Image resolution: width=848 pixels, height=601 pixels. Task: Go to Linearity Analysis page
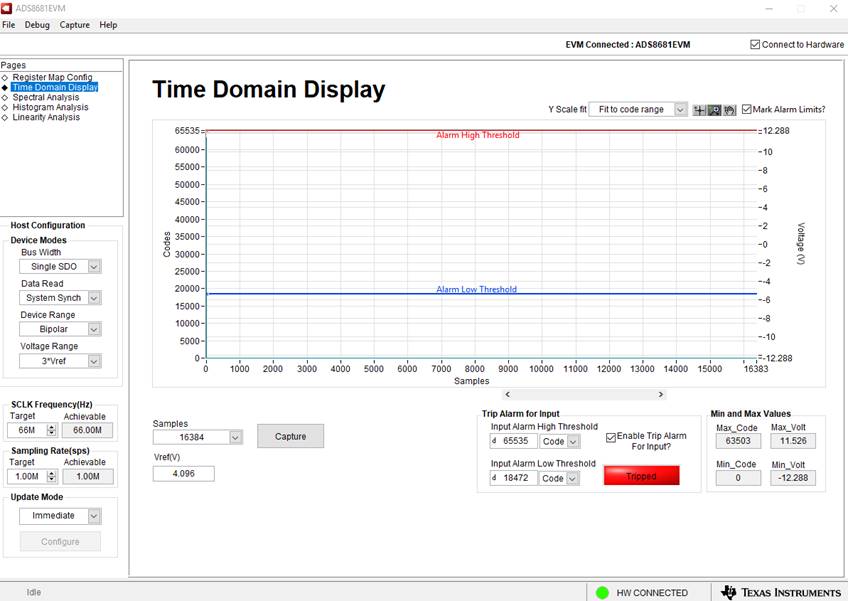click(x=46, y=117)
